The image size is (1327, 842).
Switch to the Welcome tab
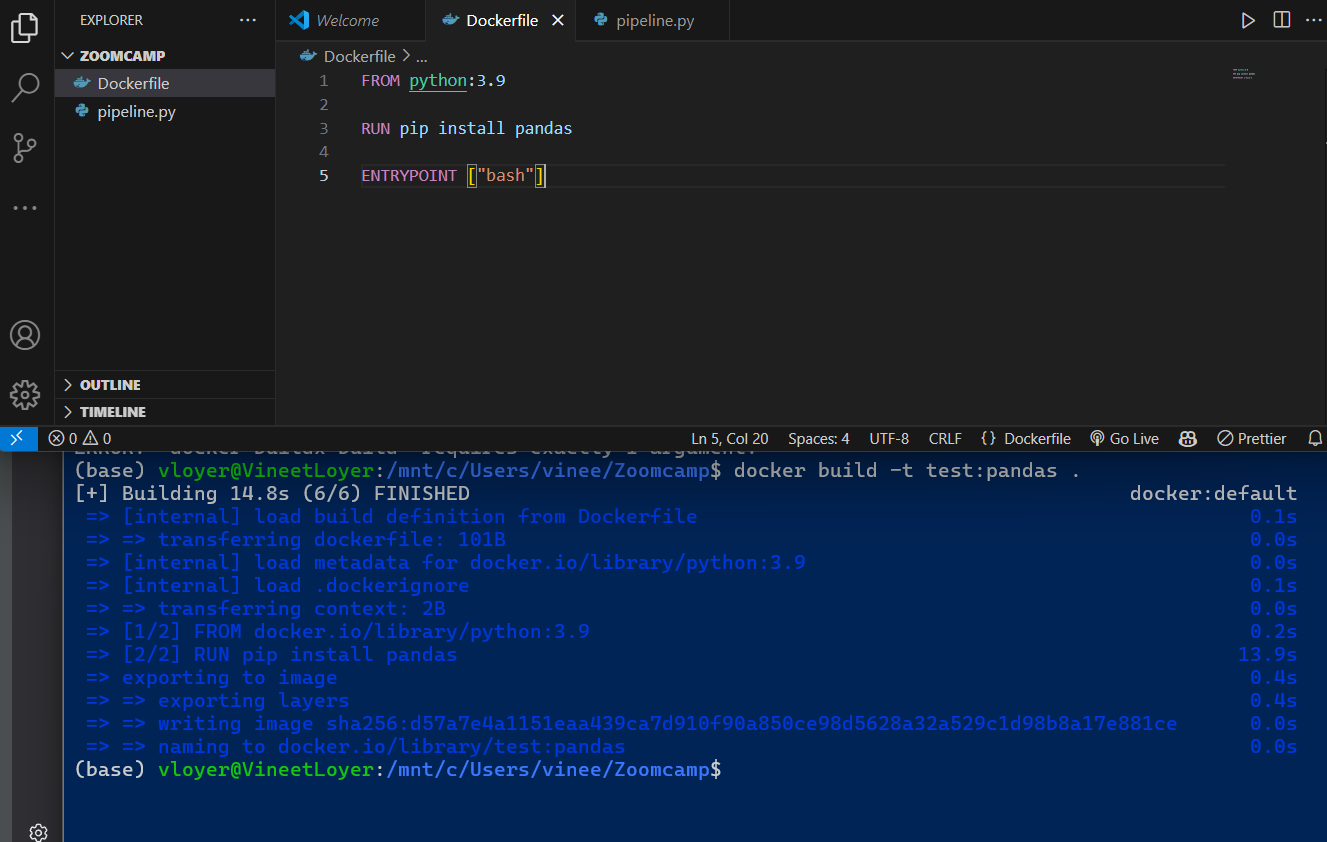tap(346, 20)
